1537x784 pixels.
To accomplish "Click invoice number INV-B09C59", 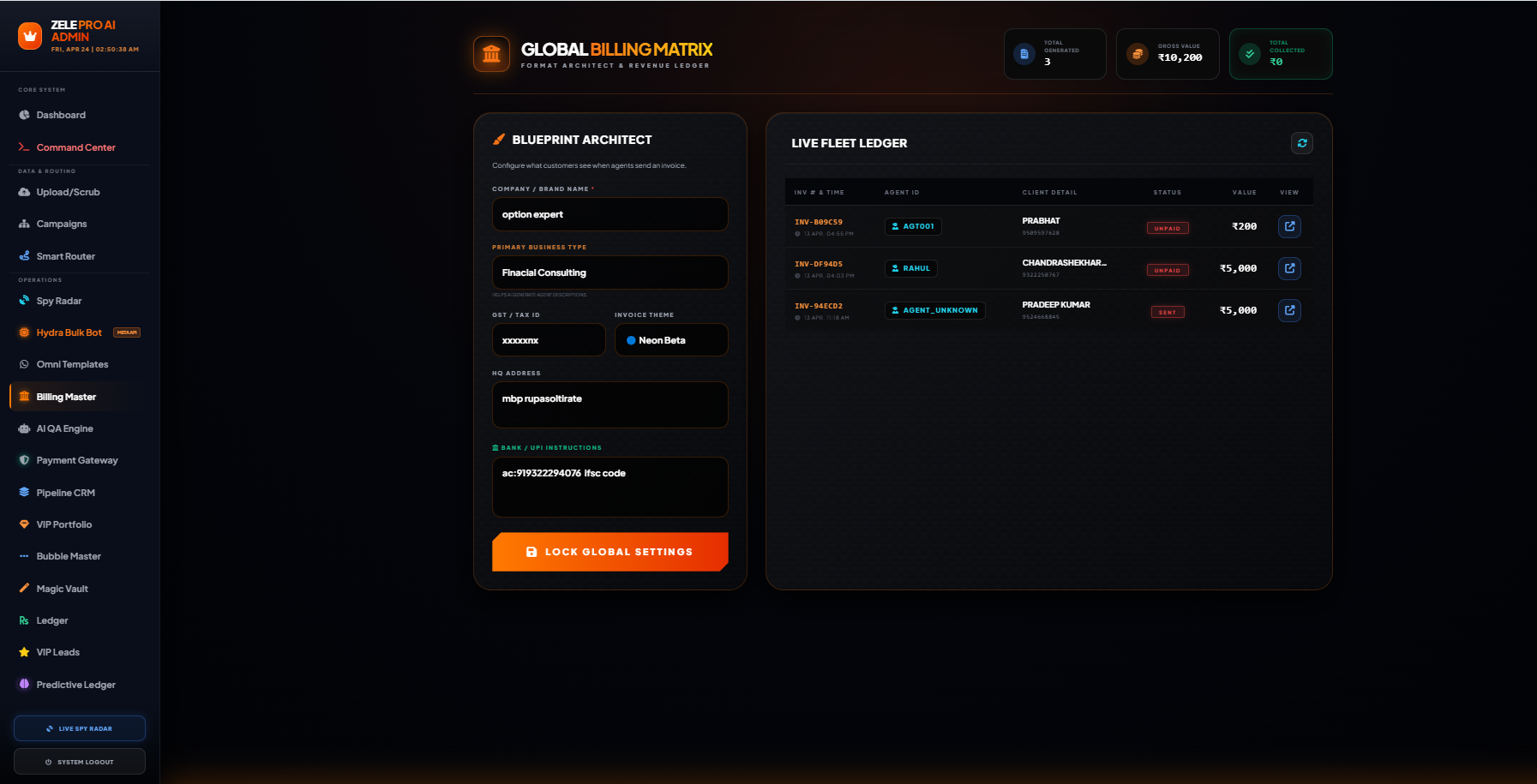I will (x=819, y=222).
